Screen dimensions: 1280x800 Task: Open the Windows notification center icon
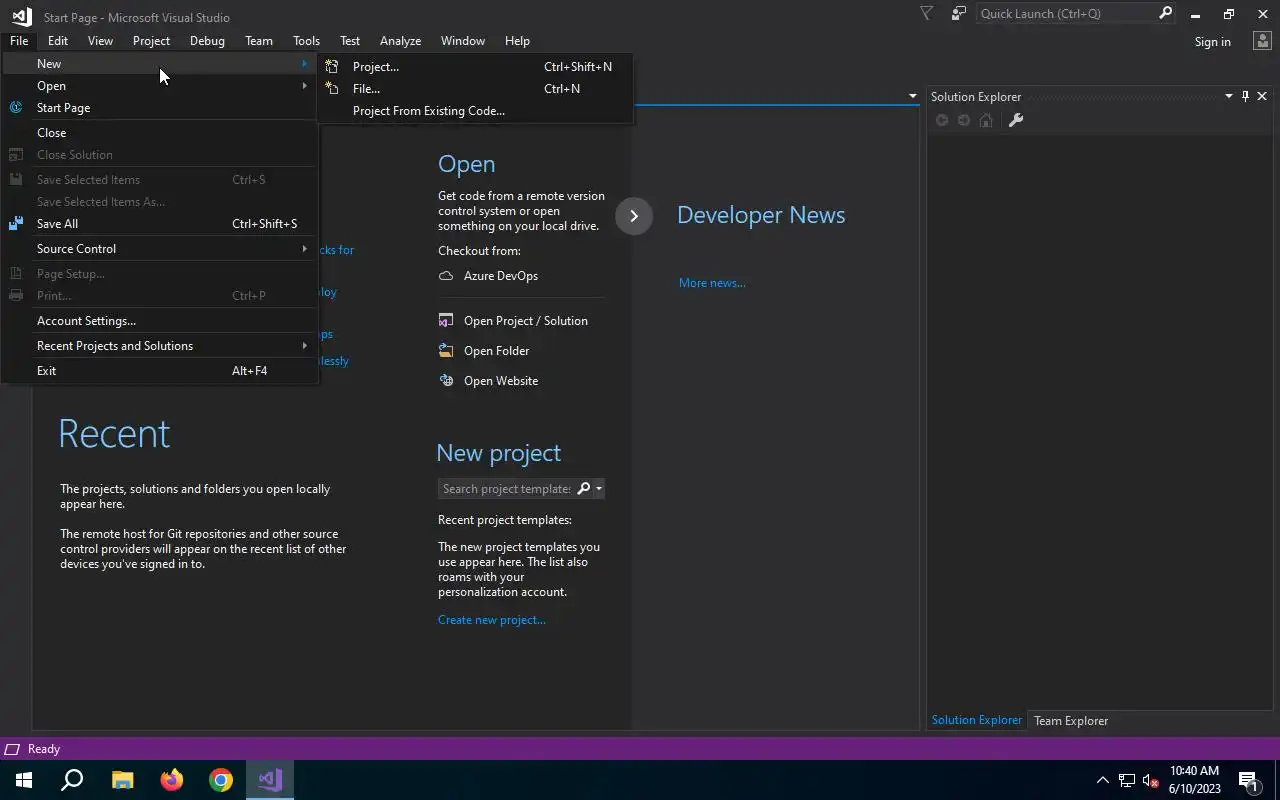click(1249, 780)
